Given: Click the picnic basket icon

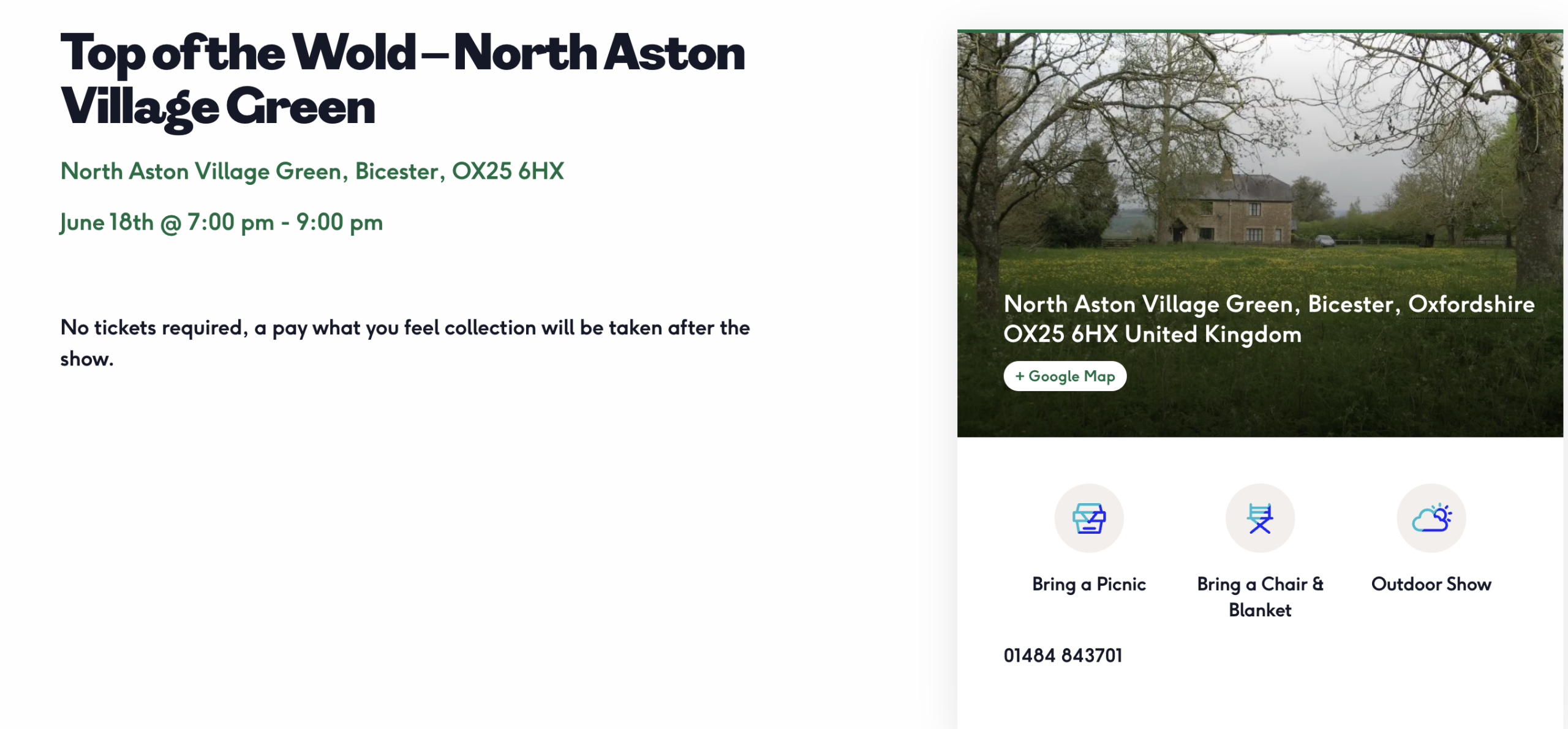Looking at the screenshot, I should (1088, 518).
